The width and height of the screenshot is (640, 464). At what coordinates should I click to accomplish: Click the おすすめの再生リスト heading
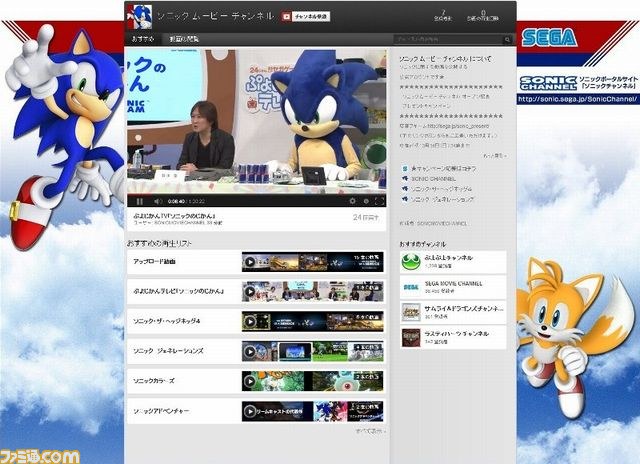pos(159,243)
